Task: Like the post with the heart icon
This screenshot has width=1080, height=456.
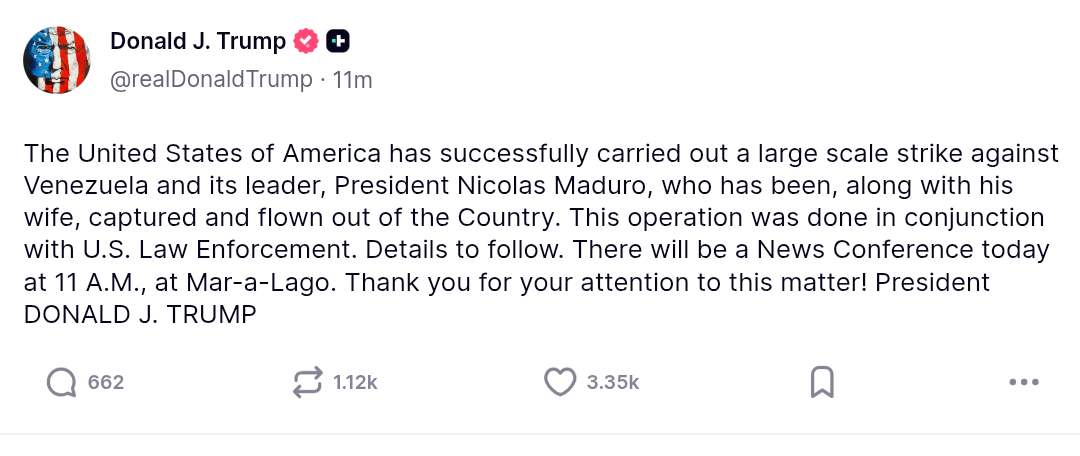Action: point(560,382)
